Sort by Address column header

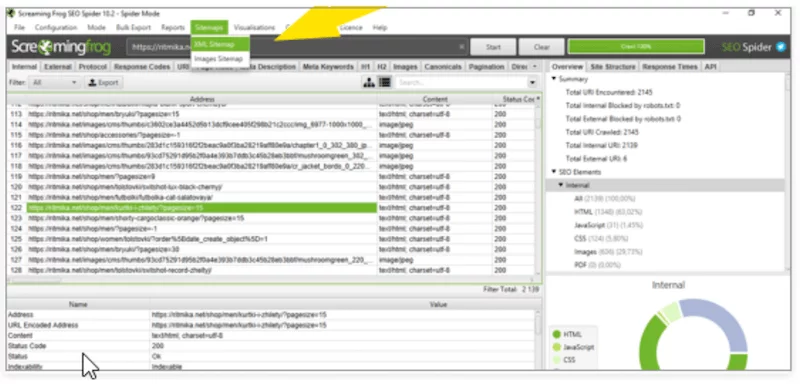(x=202, y=99)
